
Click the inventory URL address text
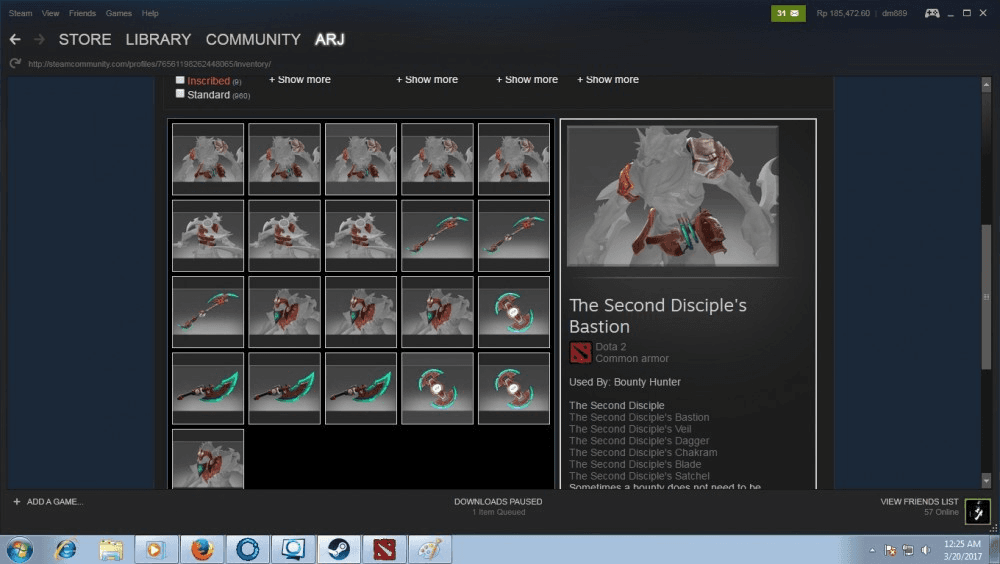(149, 64)
